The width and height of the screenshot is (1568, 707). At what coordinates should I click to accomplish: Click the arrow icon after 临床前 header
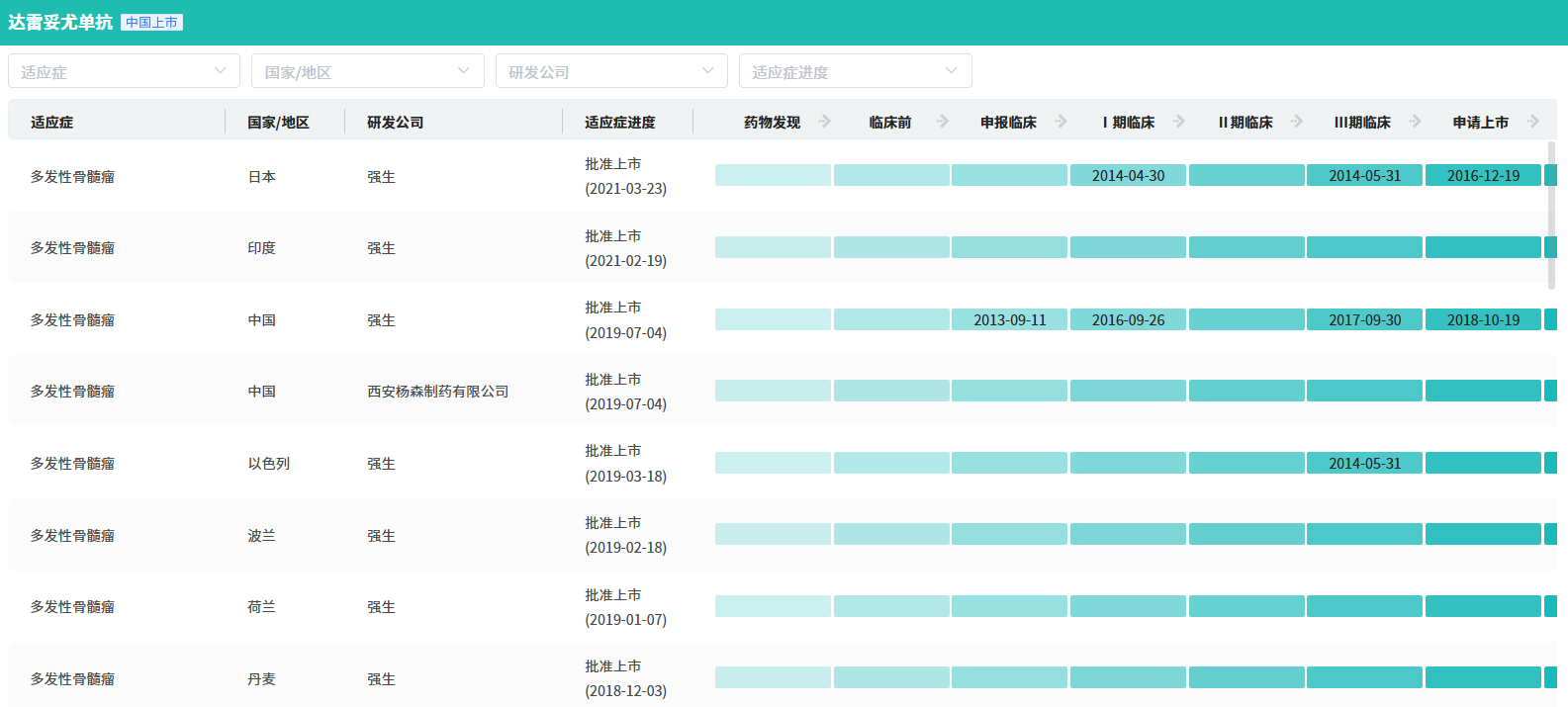pos(943,122)
